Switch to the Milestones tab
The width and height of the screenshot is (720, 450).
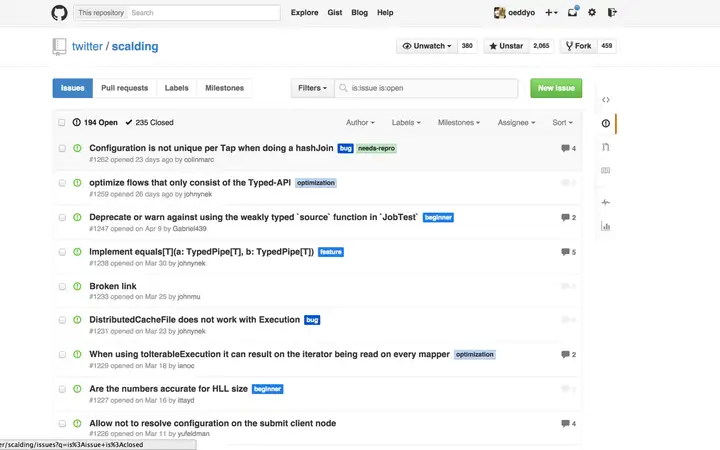click(225, 88)
